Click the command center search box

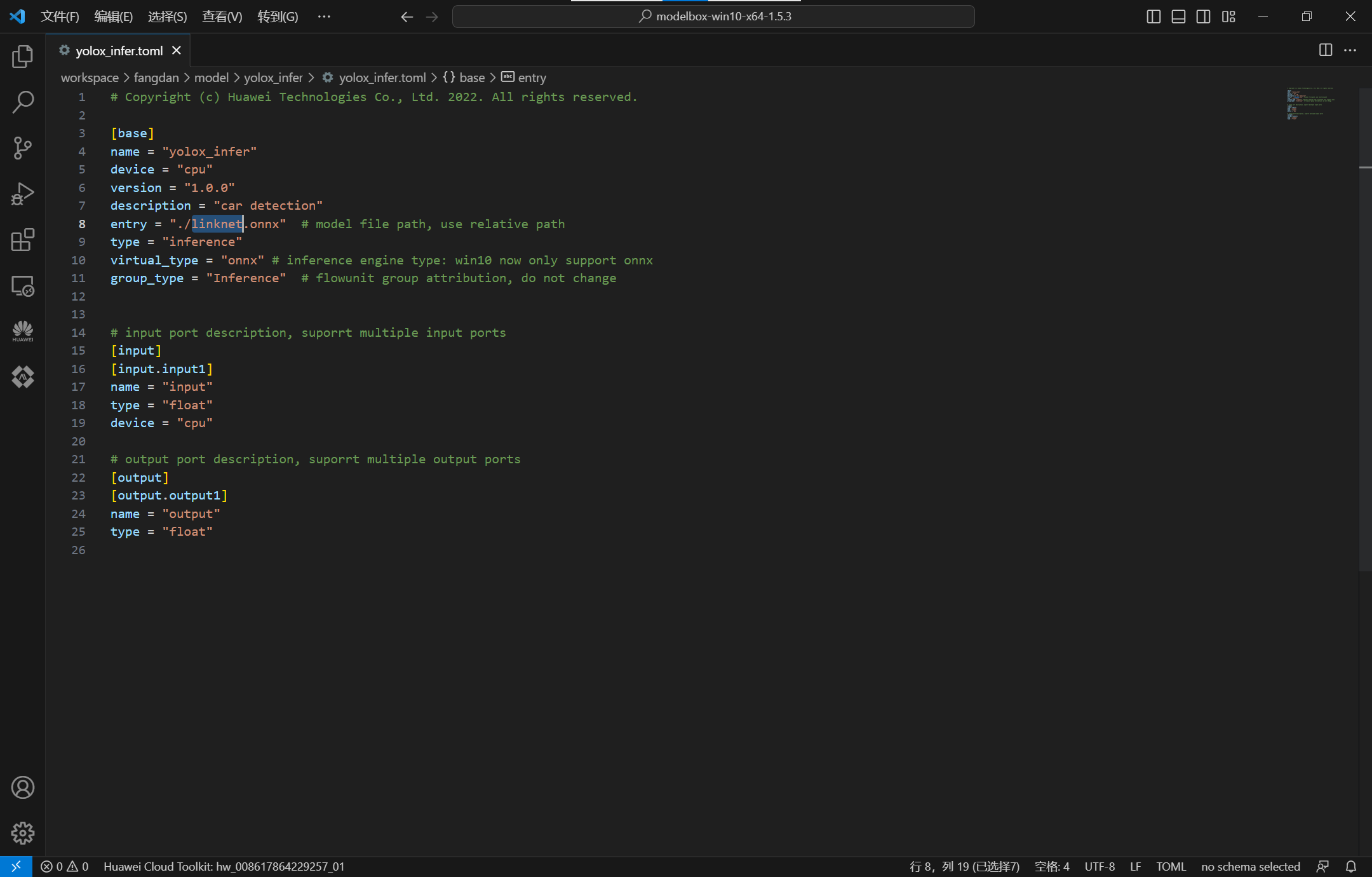coord(713,17)
